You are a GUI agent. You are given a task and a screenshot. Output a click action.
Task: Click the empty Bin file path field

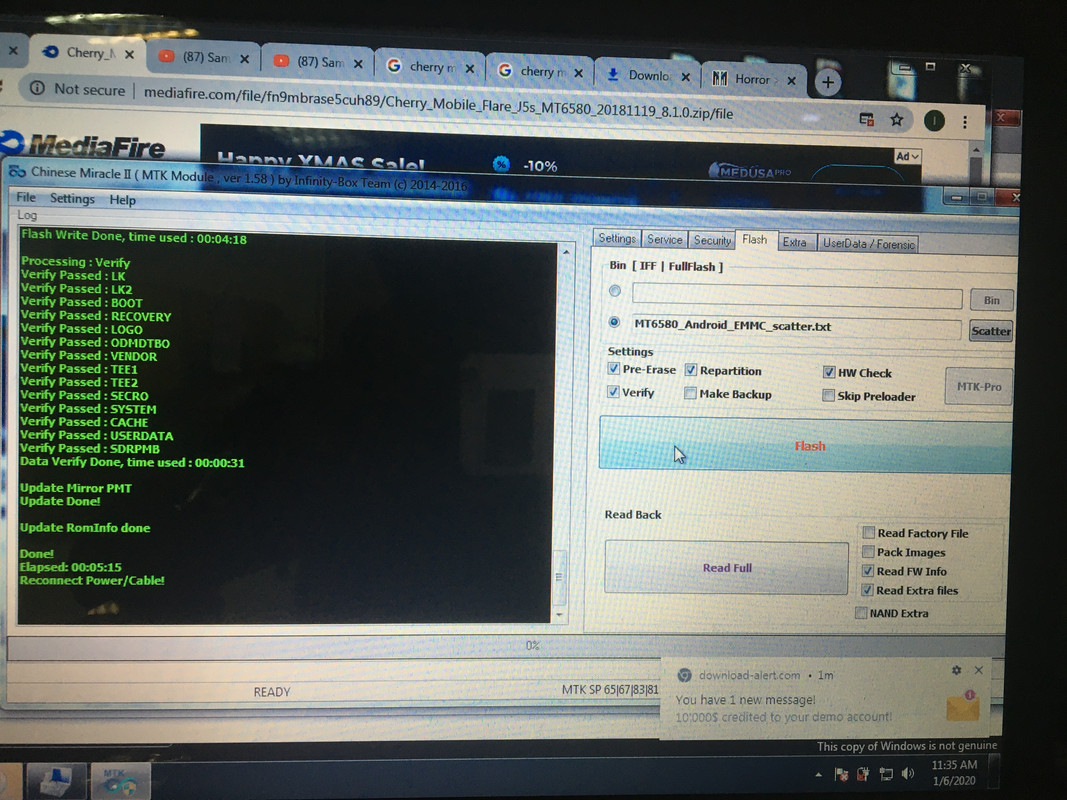coord(797,296)
